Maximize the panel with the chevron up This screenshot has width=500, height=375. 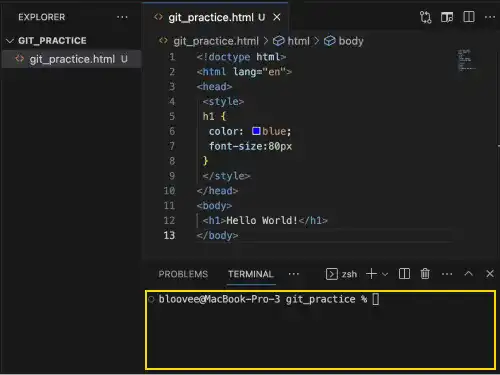click(469, 274)
